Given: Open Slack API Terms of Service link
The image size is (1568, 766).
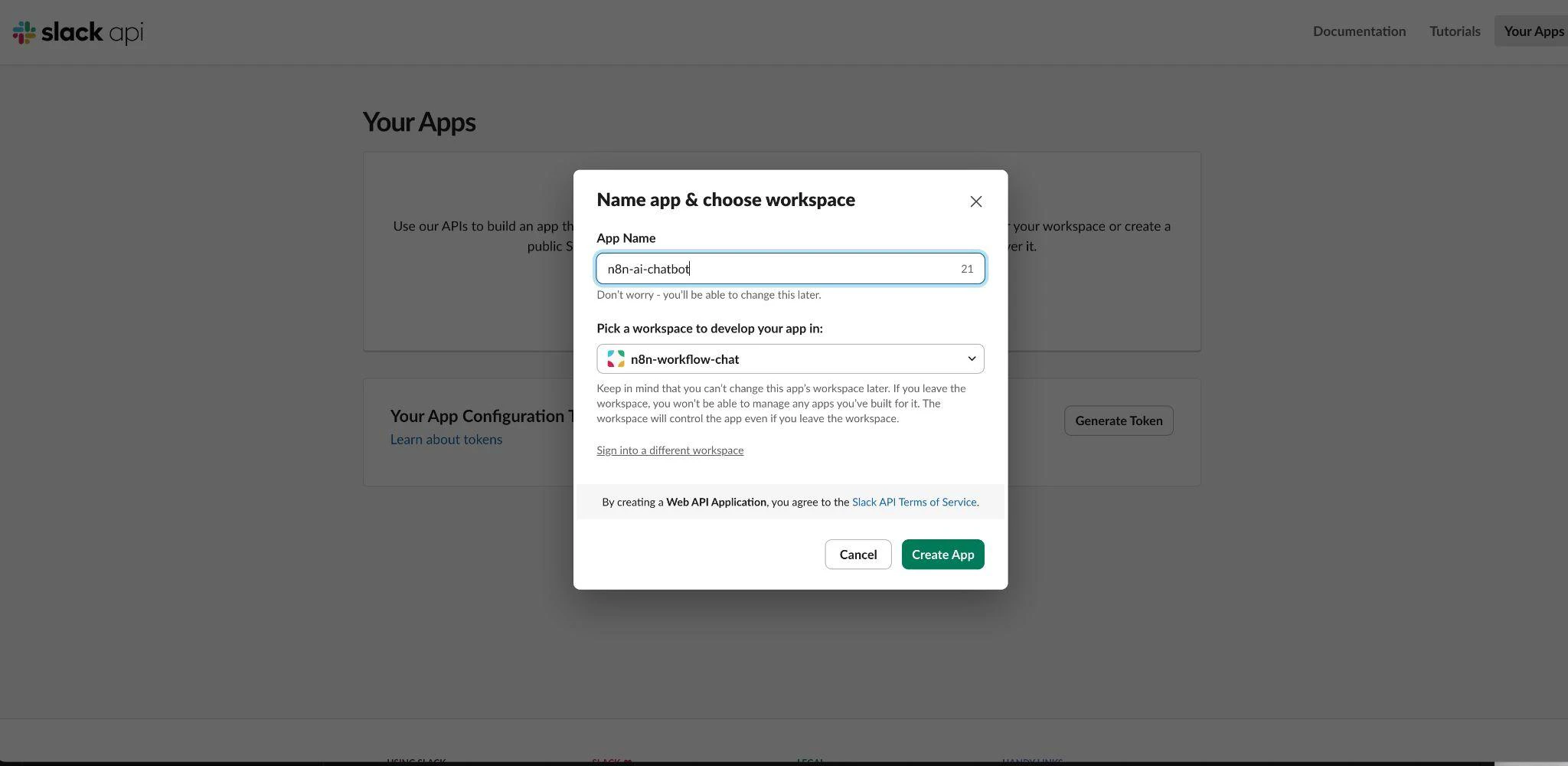Looking at the screenshot, I should coord(914,502).
